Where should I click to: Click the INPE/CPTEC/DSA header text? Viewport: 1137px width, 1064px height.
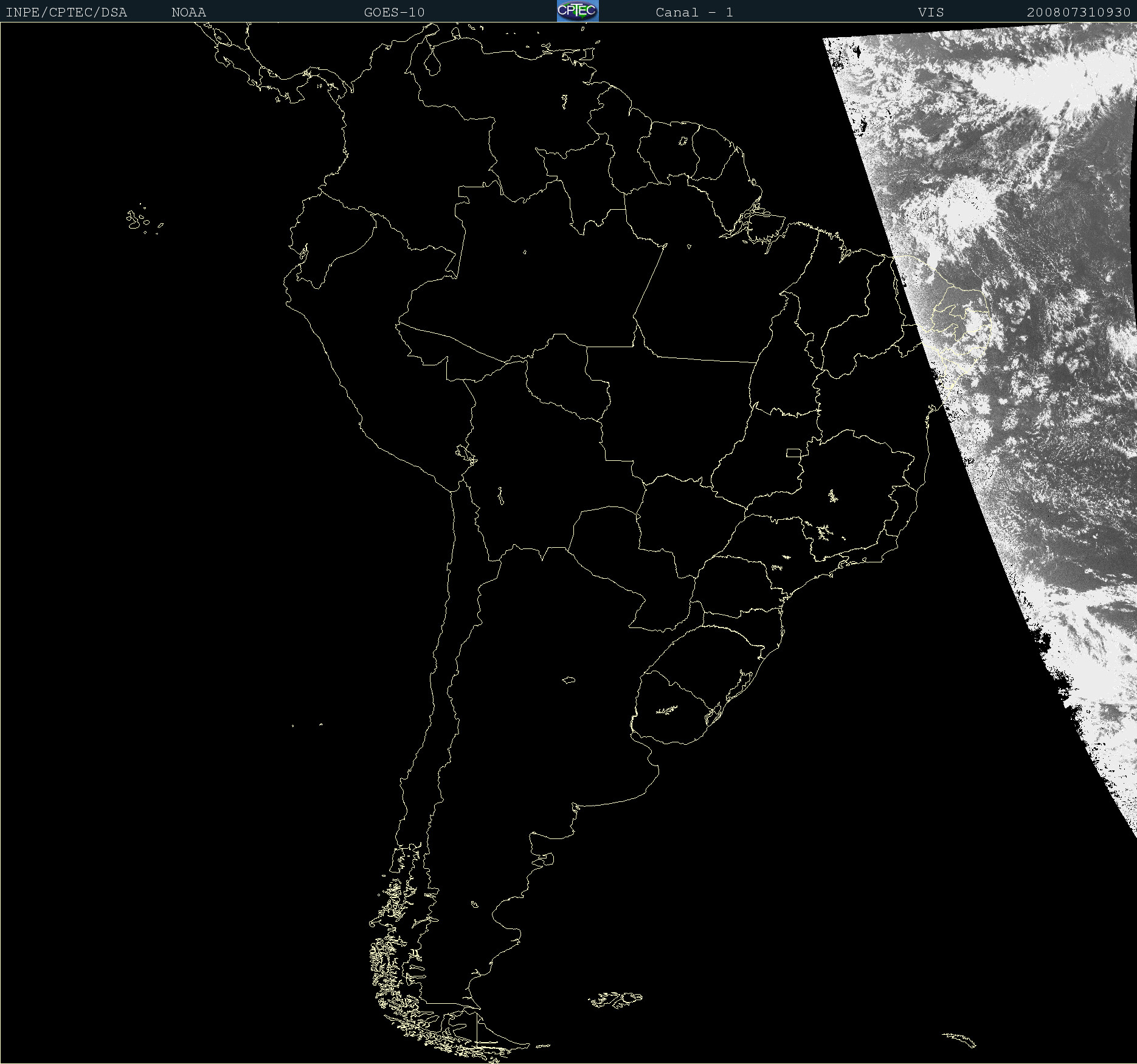tap(67, 12)
